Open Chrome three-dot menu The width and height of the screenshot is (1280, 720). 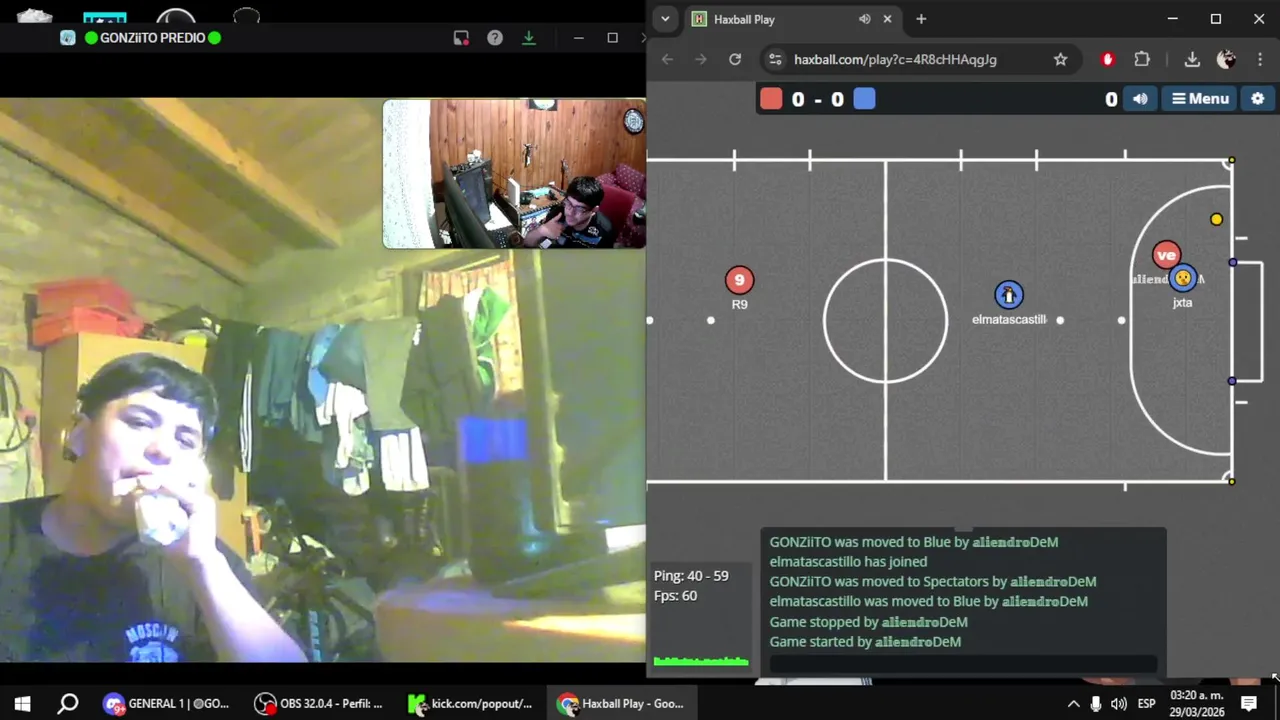point(1259,59)
